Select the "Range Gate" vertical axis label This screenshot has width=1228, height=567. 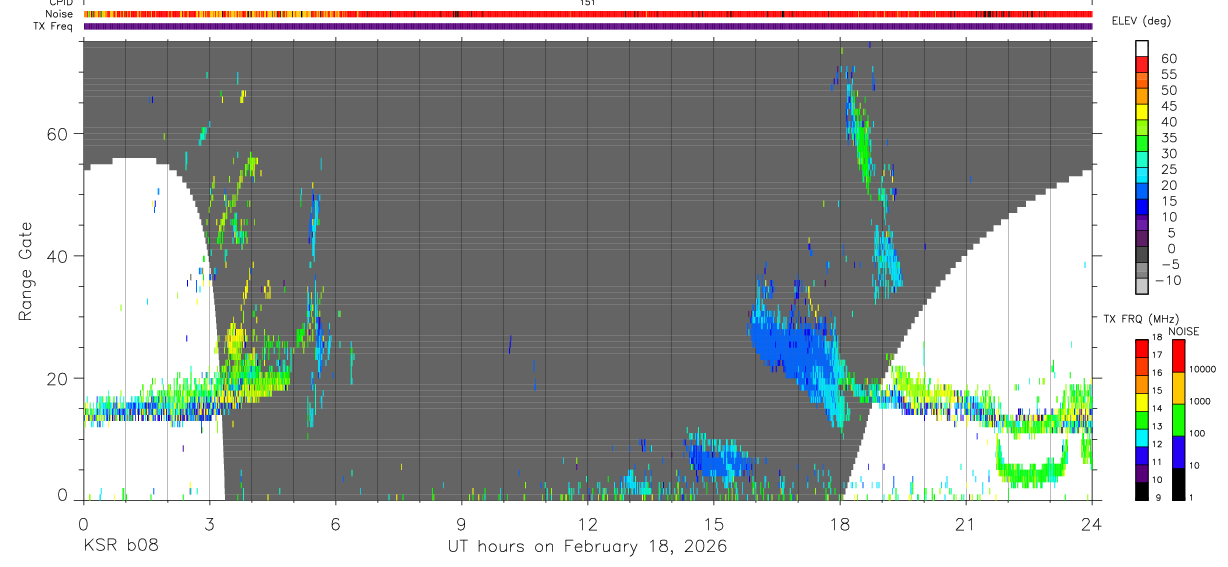[27, 273]
